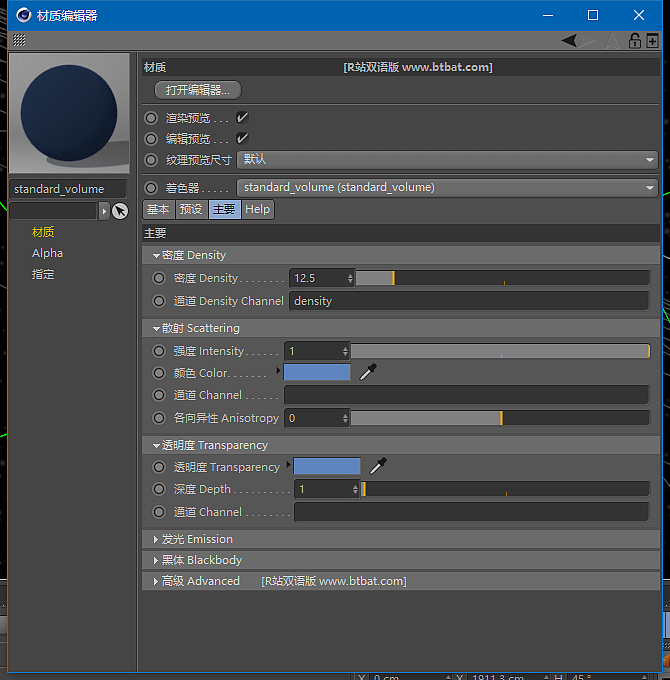Switch to the 预设 tab
This screenshot has width=670, height=680.
191,209
